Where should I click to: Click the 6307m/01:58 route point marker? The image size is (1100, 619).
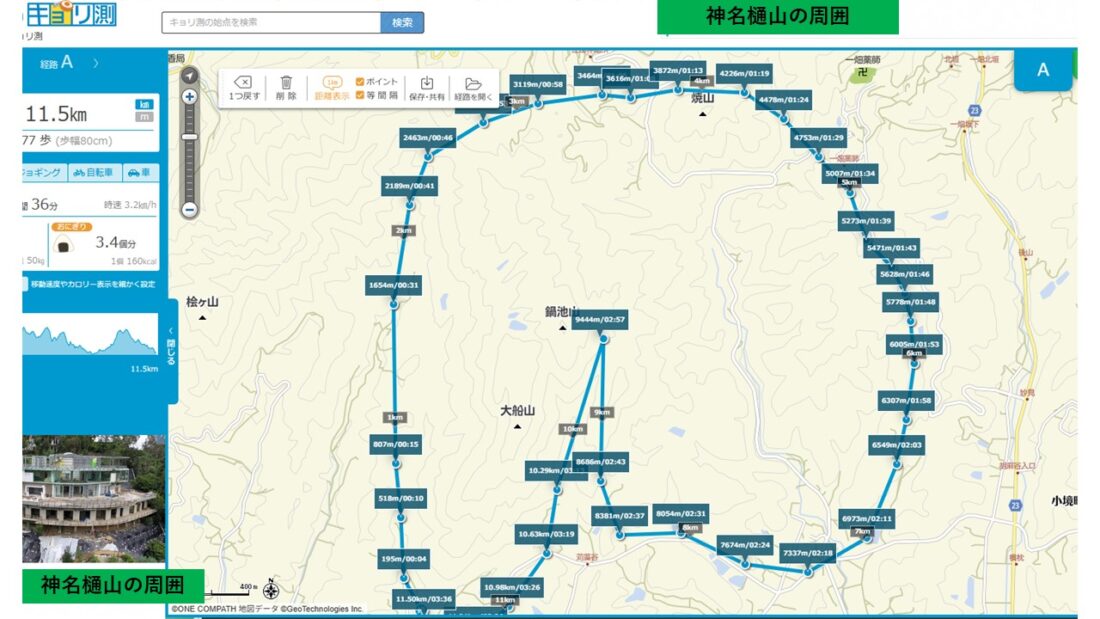pyautogui.click(x=906, y=401)
